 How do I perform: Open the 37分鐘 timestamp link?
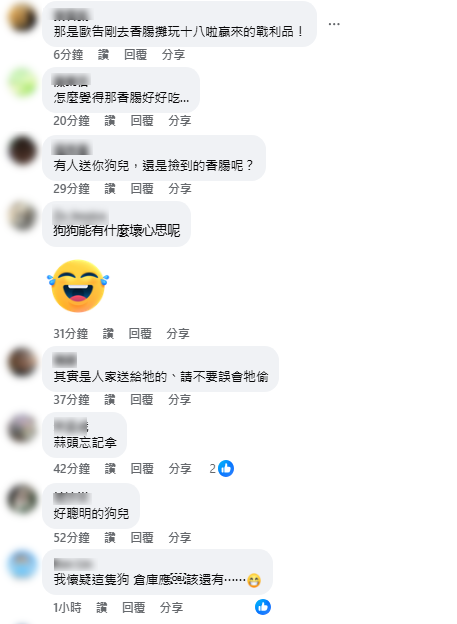tap(72, 400)
